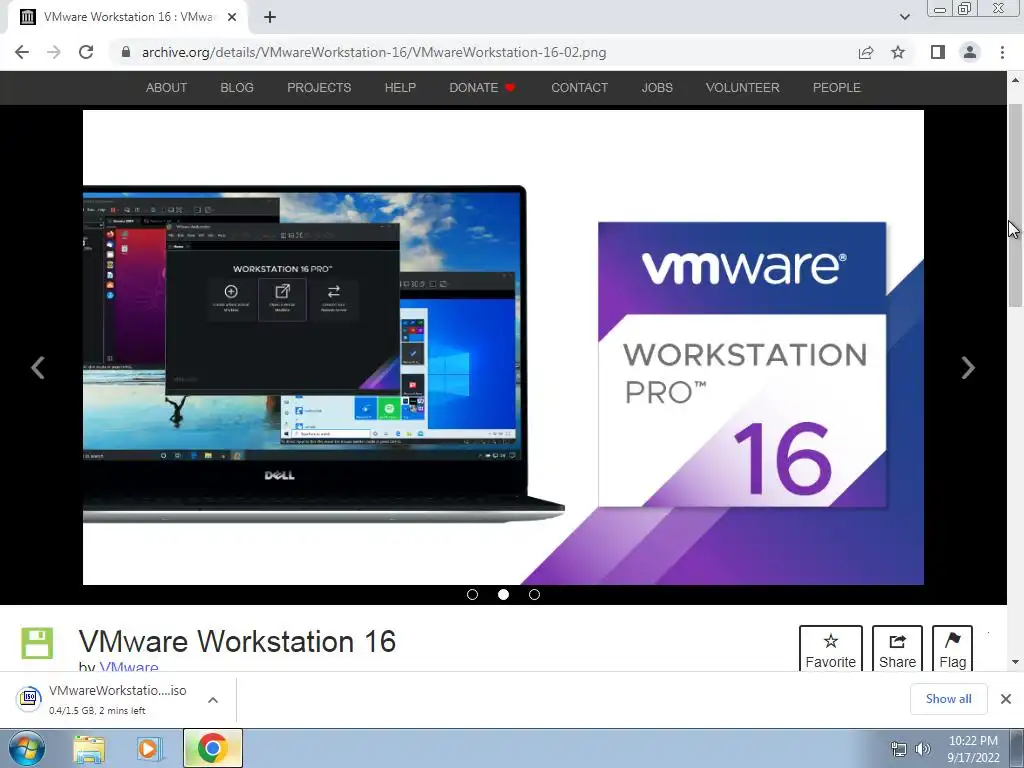Click the padlock site info icon
1024x768 pixels.
click(126, 52)
